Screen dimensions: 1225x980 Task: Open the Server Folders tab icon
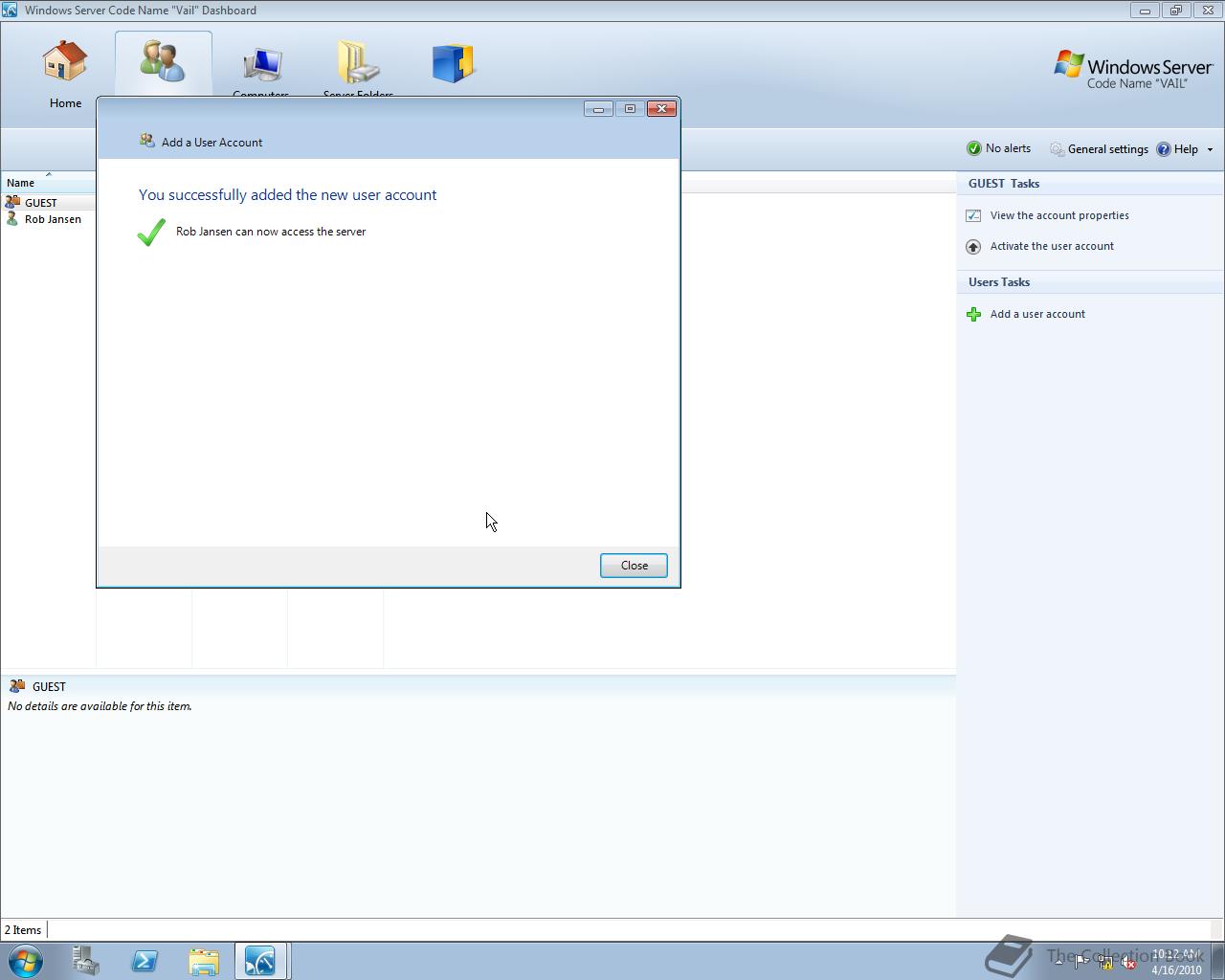[x=358, y=62]
